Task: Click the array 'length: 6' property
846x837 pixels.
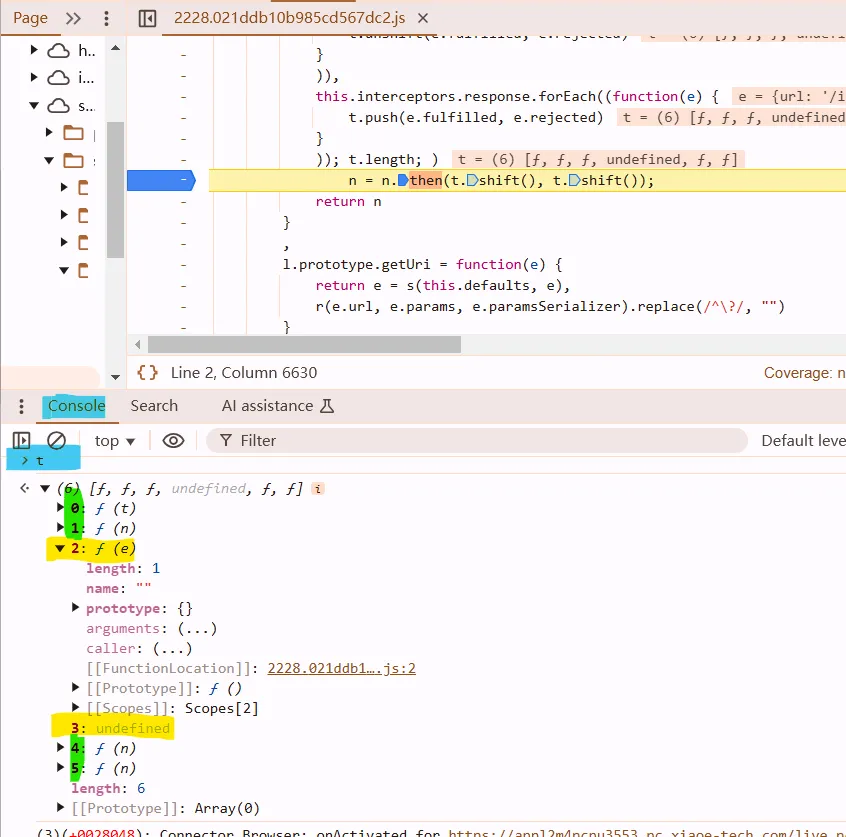Action: click(x=108, y=788)
